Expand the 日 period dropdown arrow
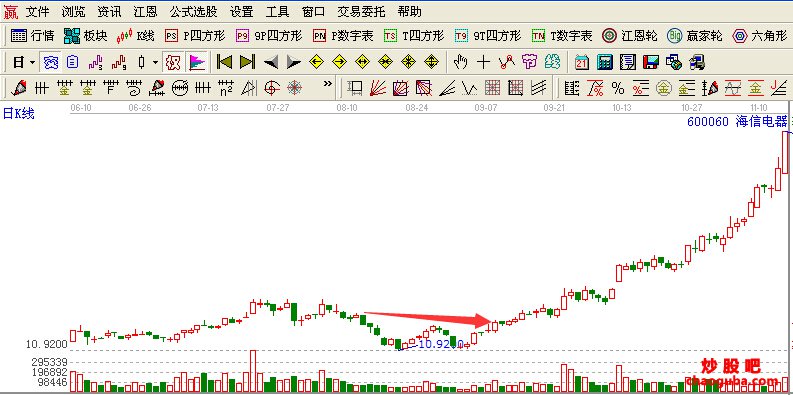Image resolution: width=793 pixels, height=395 pixels. click(33, 63)
